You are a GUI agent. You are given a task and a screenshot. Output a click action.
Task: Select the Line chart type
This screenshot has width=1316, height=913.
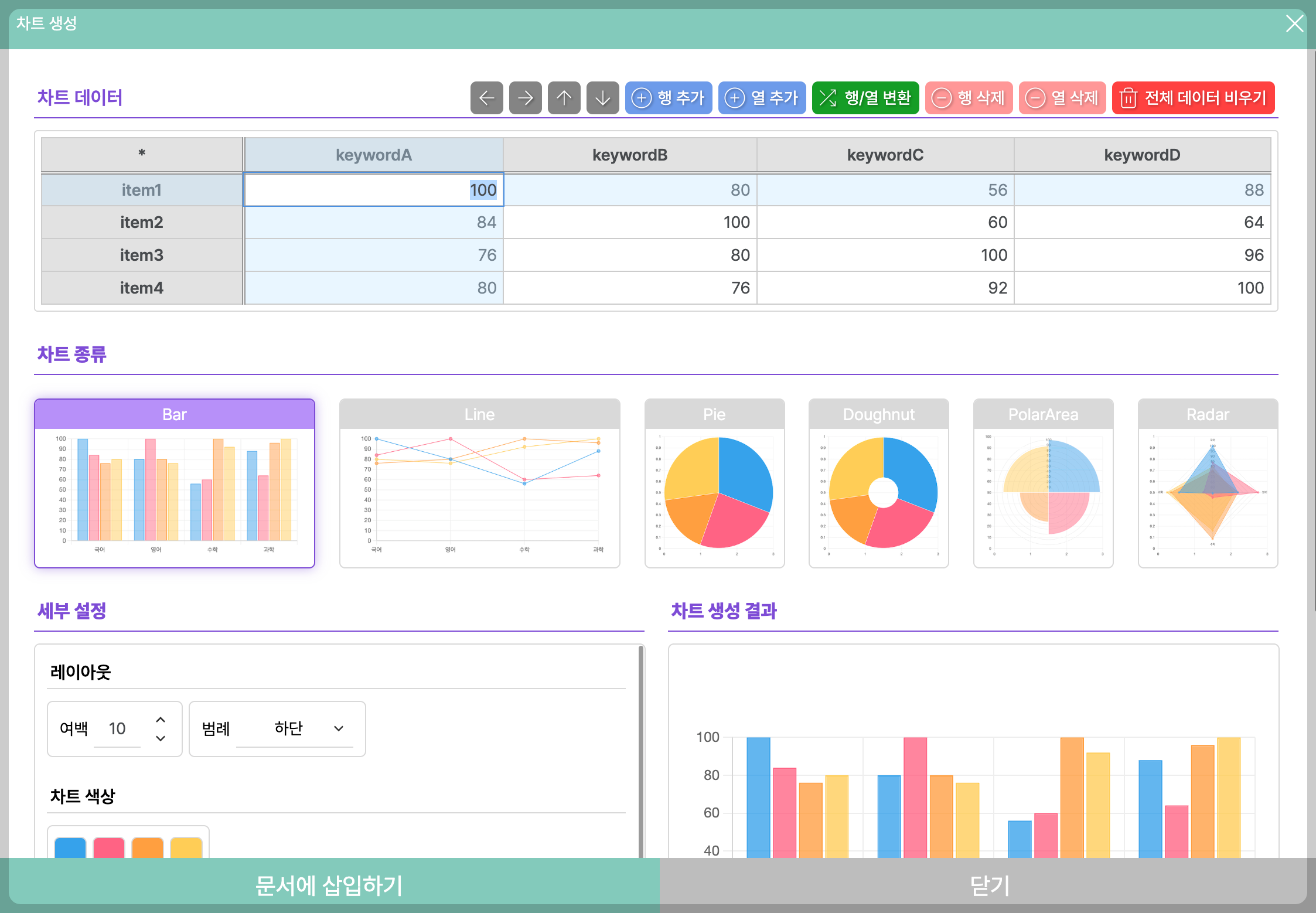point(479,483)
